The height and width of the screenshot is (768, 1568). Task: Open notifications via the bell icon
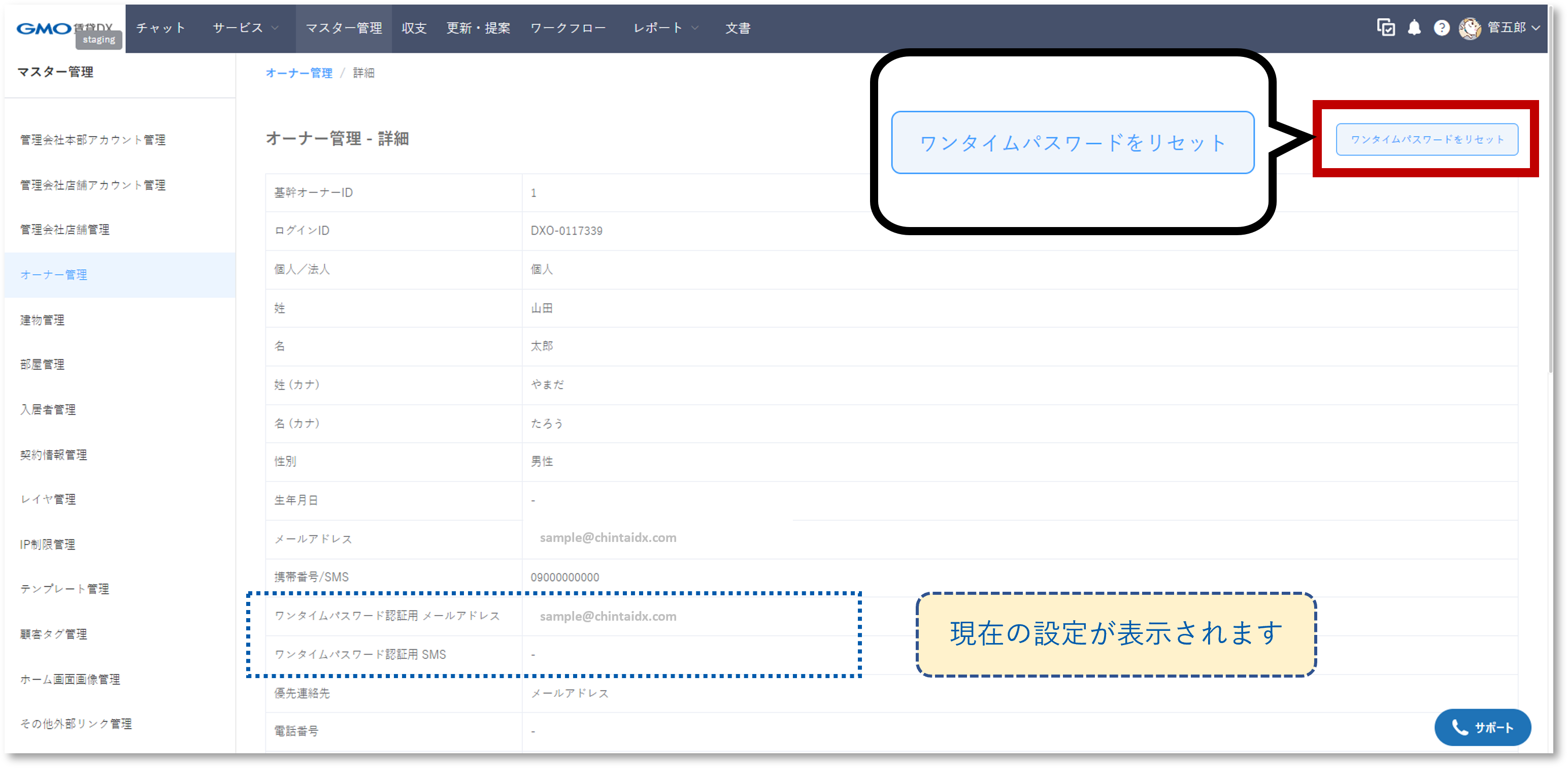[x=1414, y=27]
